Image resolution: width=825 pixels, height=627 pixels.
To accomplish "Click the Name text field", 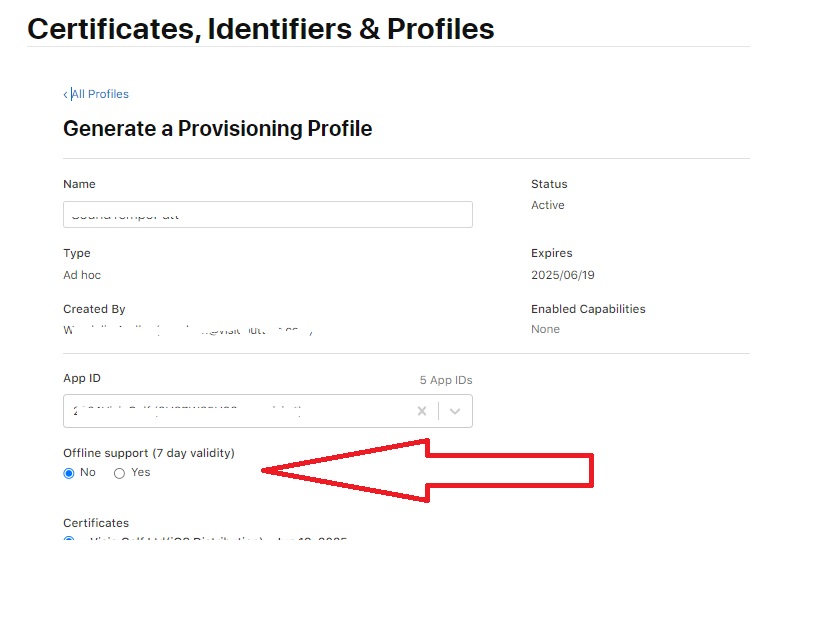I will [267, 214].
